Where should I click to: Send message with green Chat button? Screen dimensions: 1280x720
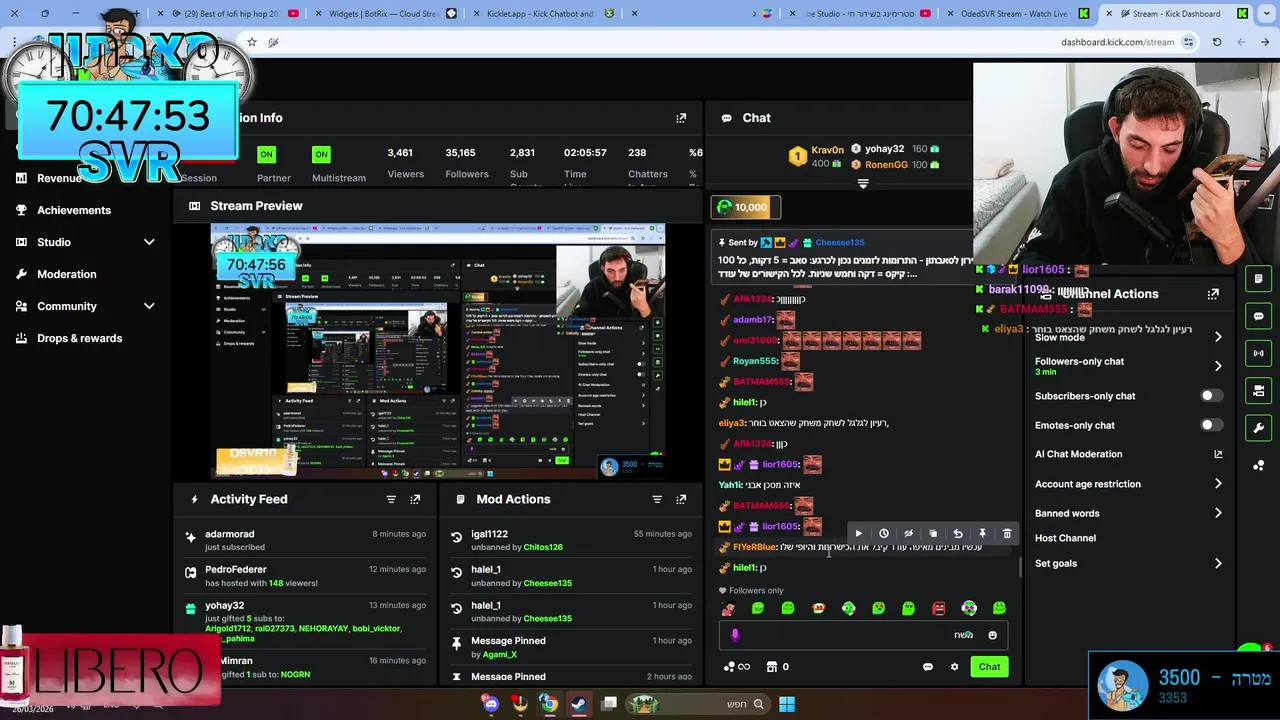tap(989, 667)
